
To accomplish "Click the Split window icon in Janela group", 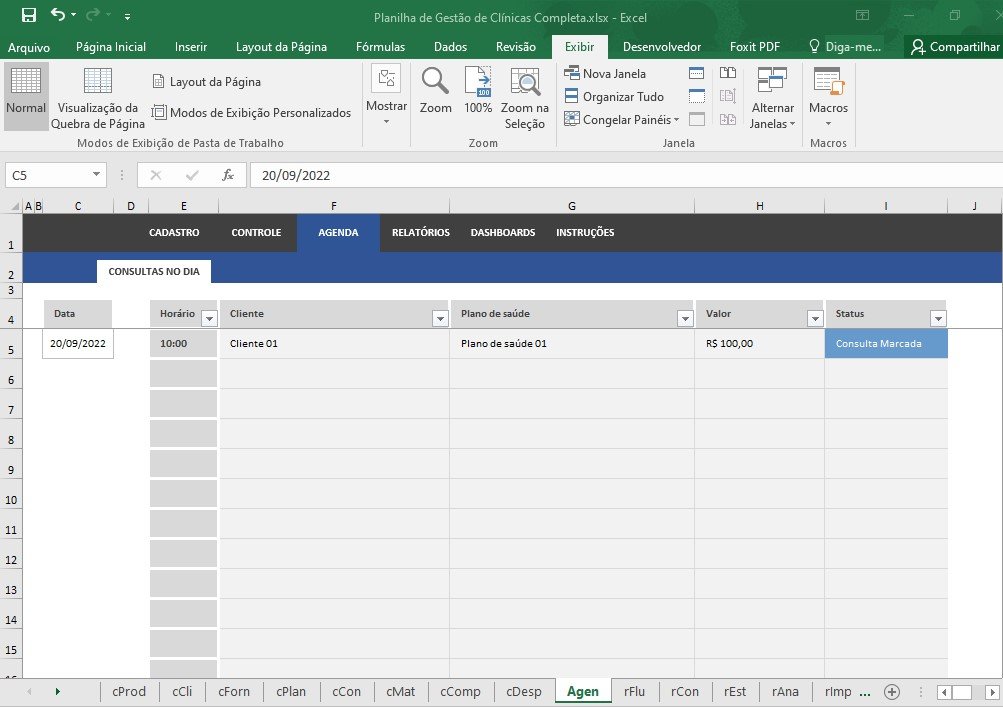I will click(x=697, y=73).
